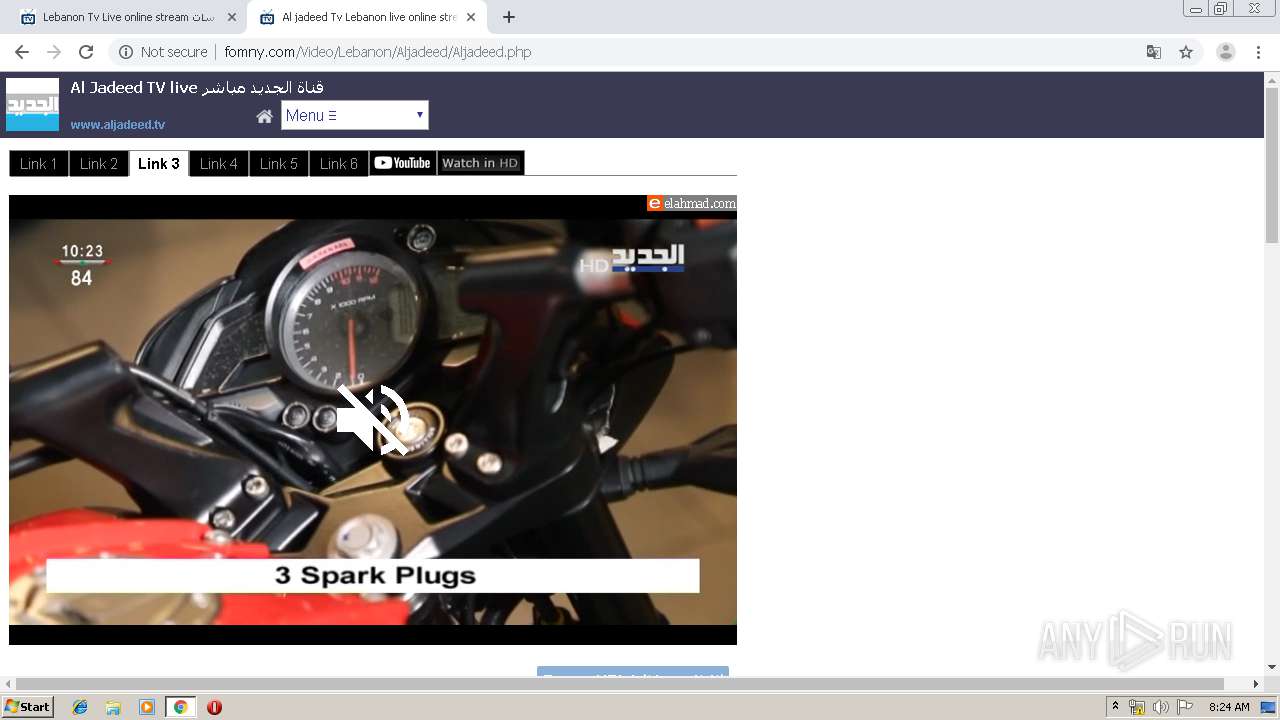Screen dimensions: 1280x720
Task: Click the volume speaker tray icon
Action: click(x=1160, y=707)
